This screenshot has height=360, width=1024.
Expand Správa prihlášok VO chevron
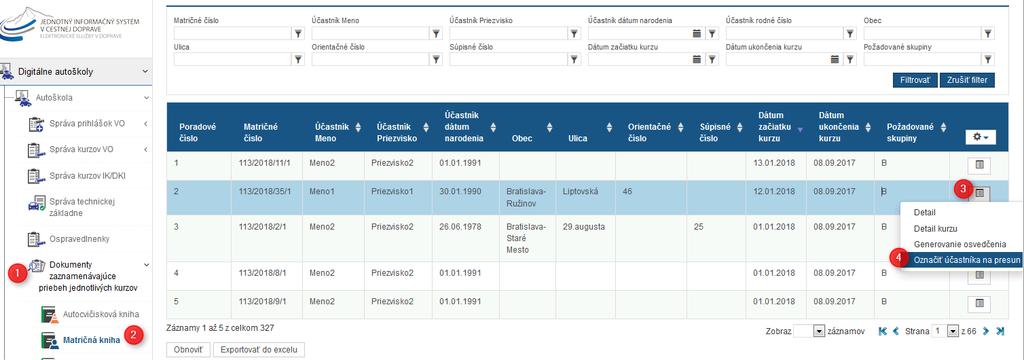[x=146, y=123]
